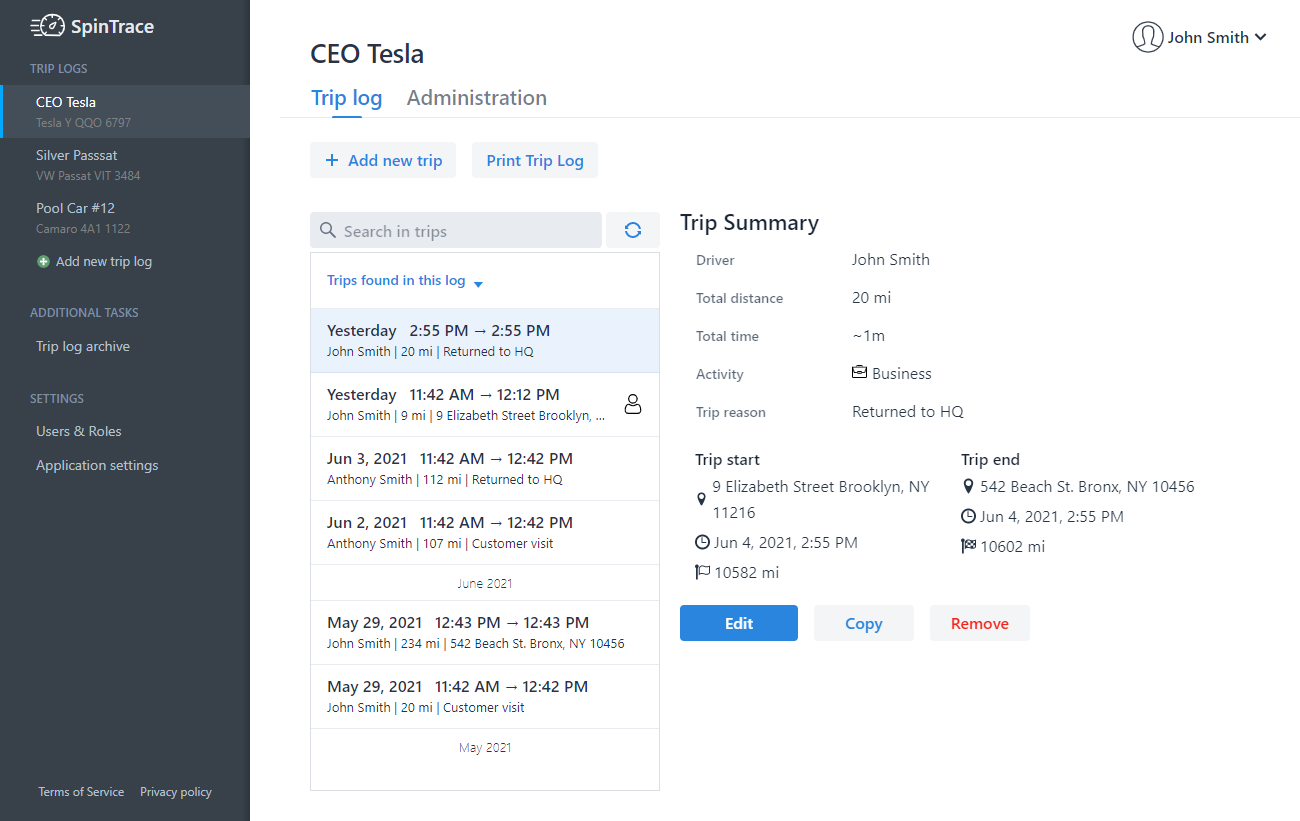Click the '10582 mi' start odometer value
Screen dimensions: 1300x821
[746, 573]
